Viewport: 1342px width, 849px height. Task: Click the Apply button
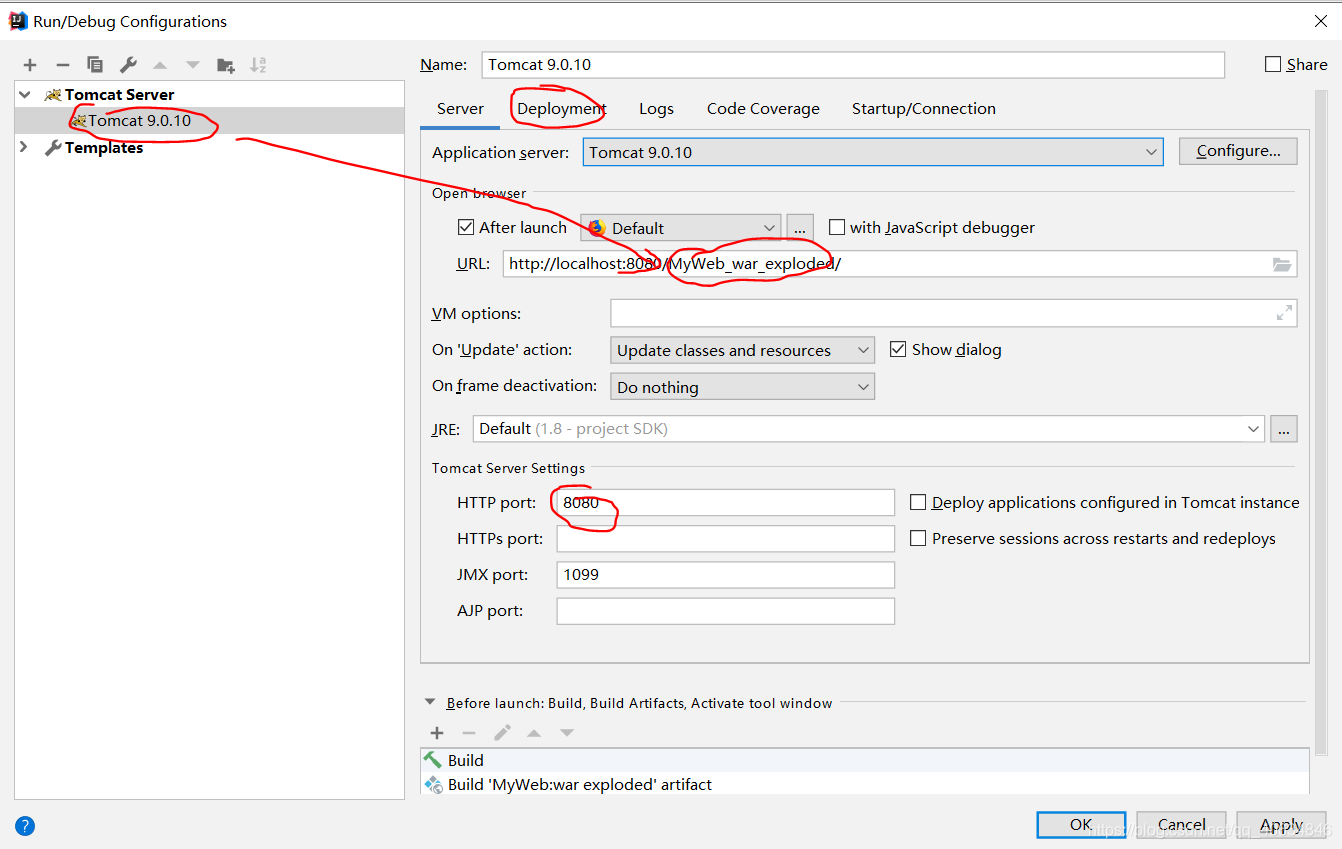coord(1281,824)
